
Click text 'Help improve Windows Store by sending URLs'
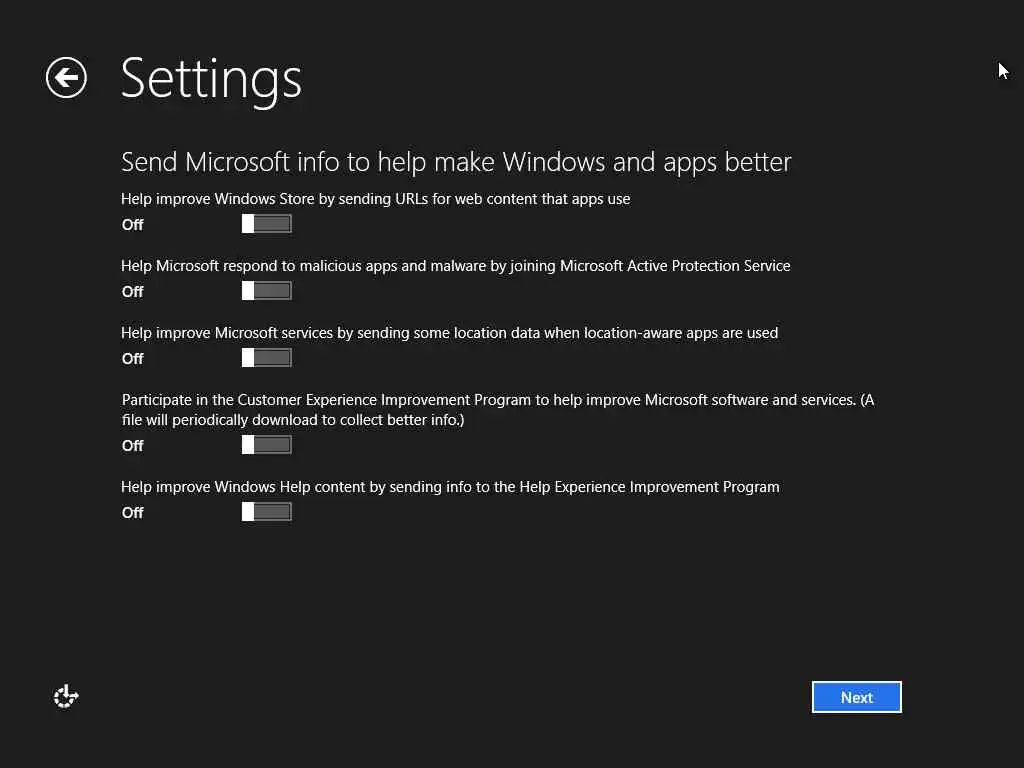pyautogui.click(x=274, y=199)
